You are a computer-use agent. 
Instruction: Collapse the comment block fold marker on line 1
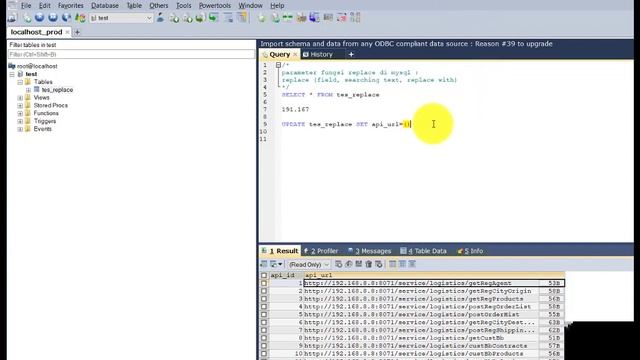278,65
